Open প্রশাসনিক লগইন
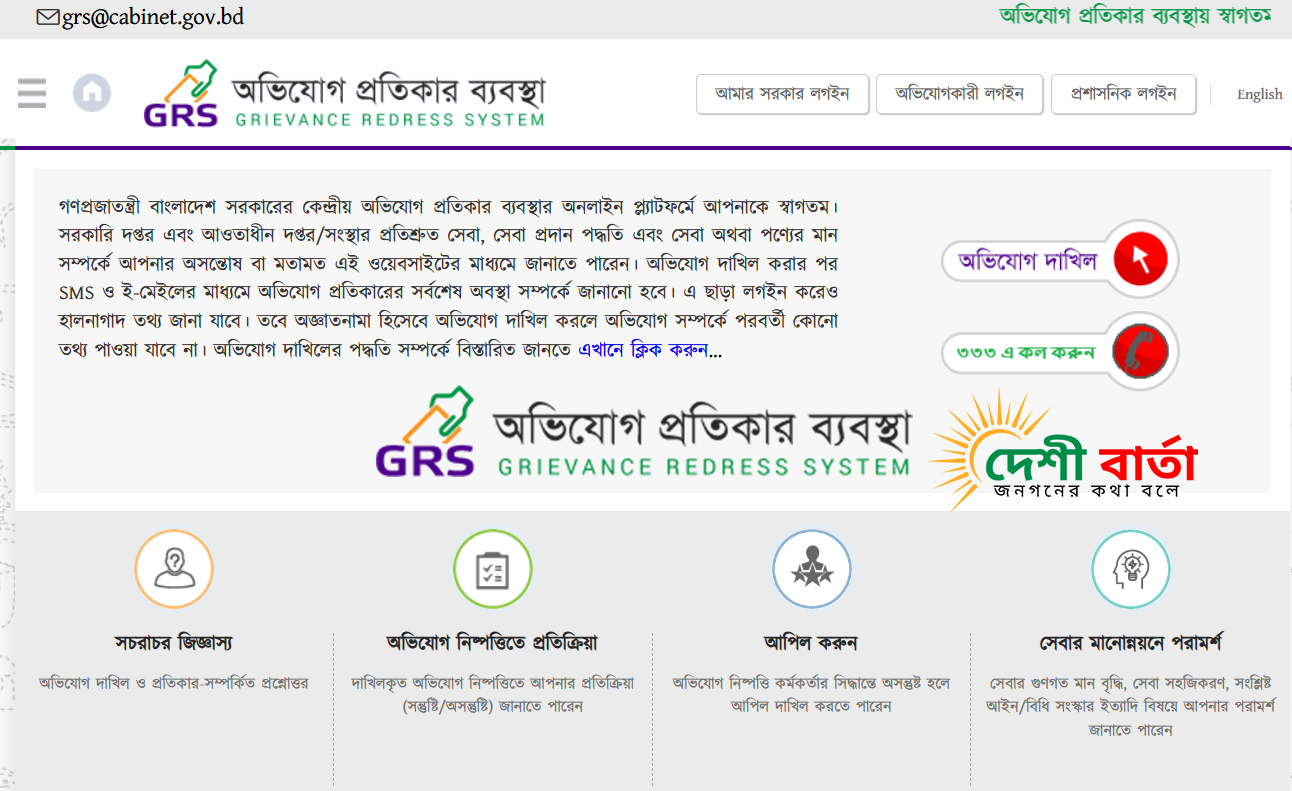1292x791 pixels. coord(1124,94)
